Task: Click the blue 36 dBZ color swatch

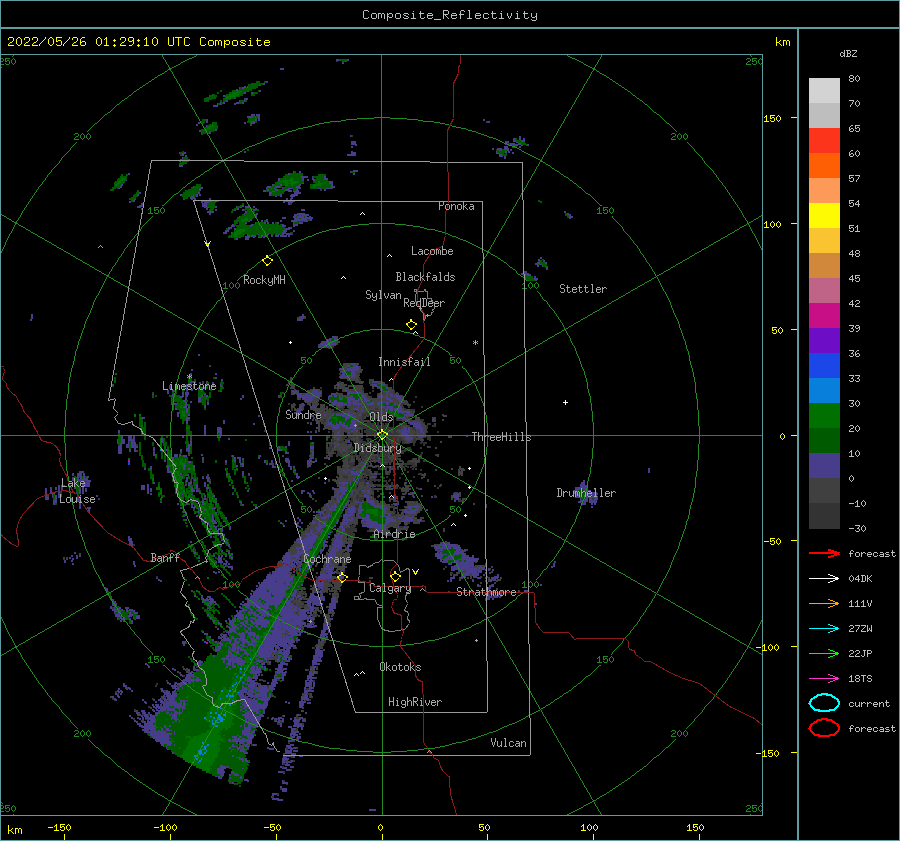Action: pyautogui.click(x=824, y=366)
